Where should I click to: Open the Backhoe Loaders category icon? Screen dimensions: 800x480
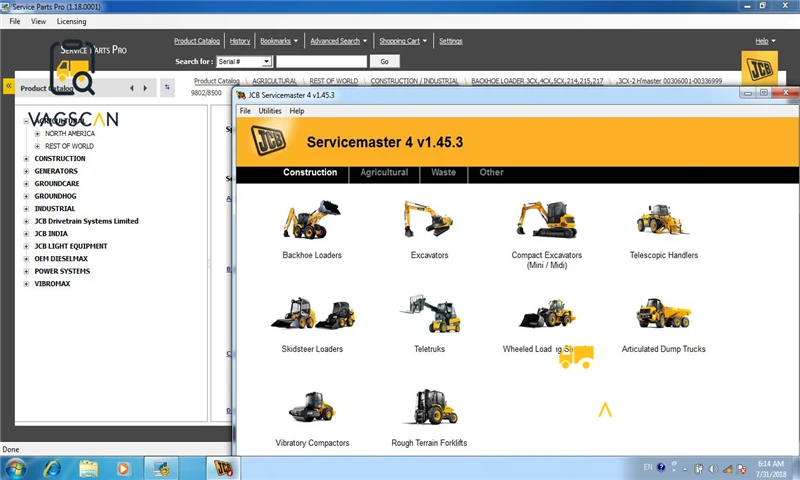pos(311,221)
